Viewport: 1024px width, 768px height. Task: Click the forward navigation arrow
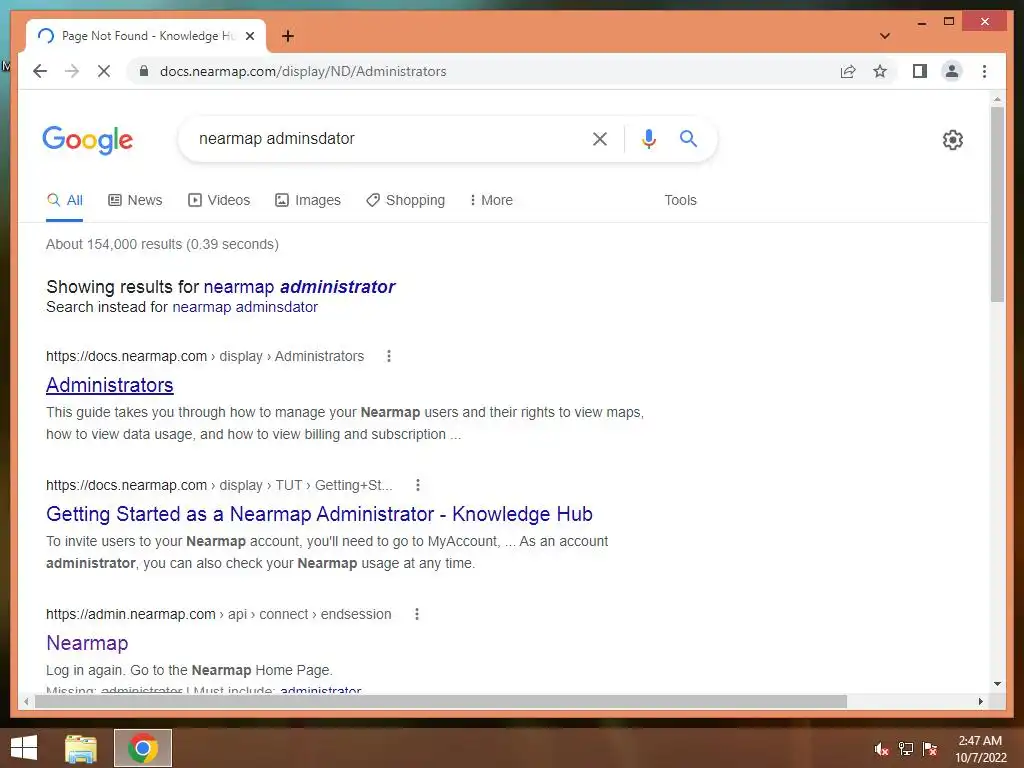72,71
